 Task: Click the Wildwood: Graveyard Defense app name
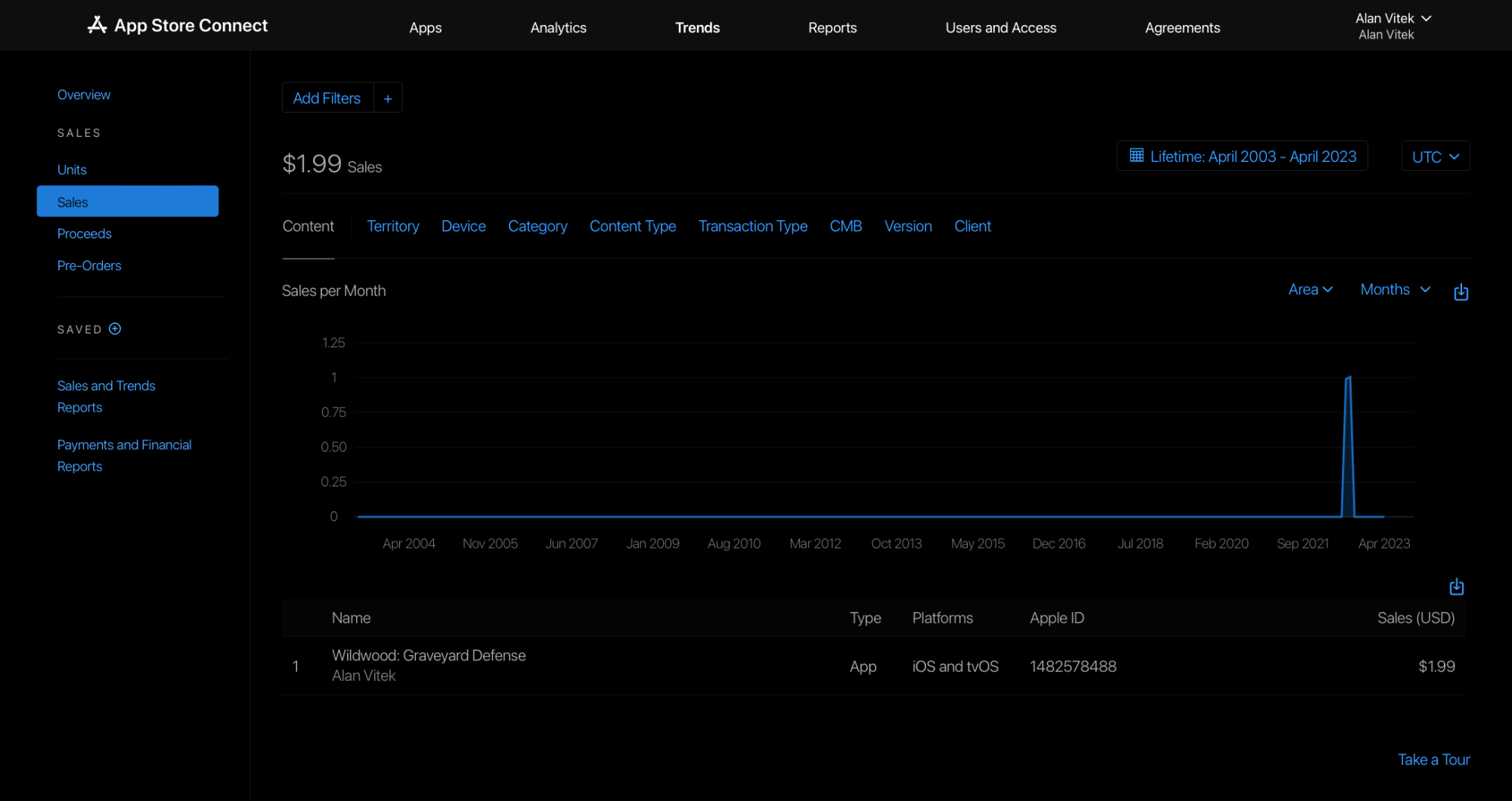click(x=429, y=655)
